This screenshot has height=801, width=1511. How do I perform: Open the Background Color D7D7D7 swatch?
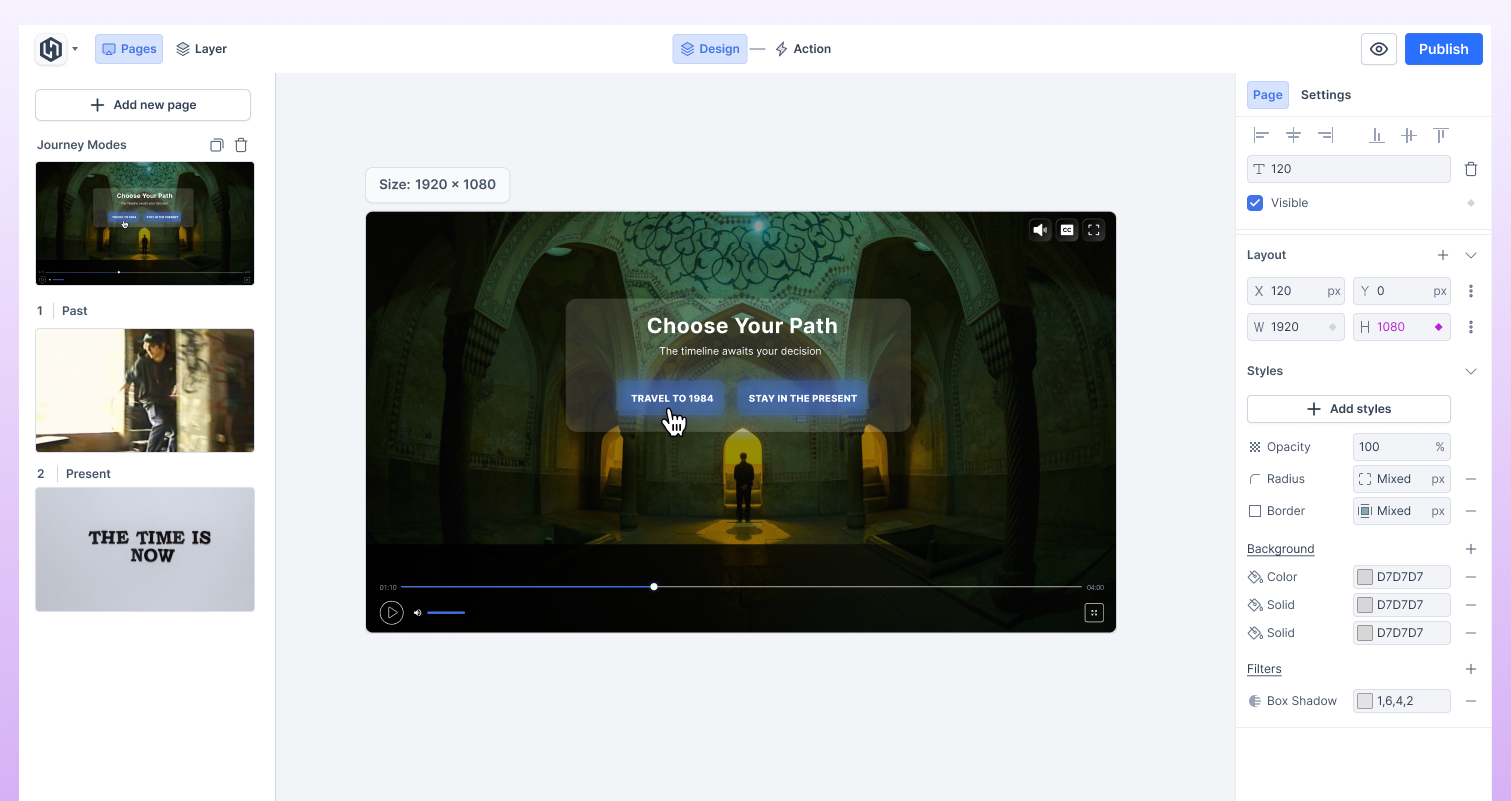point(1364,577)
